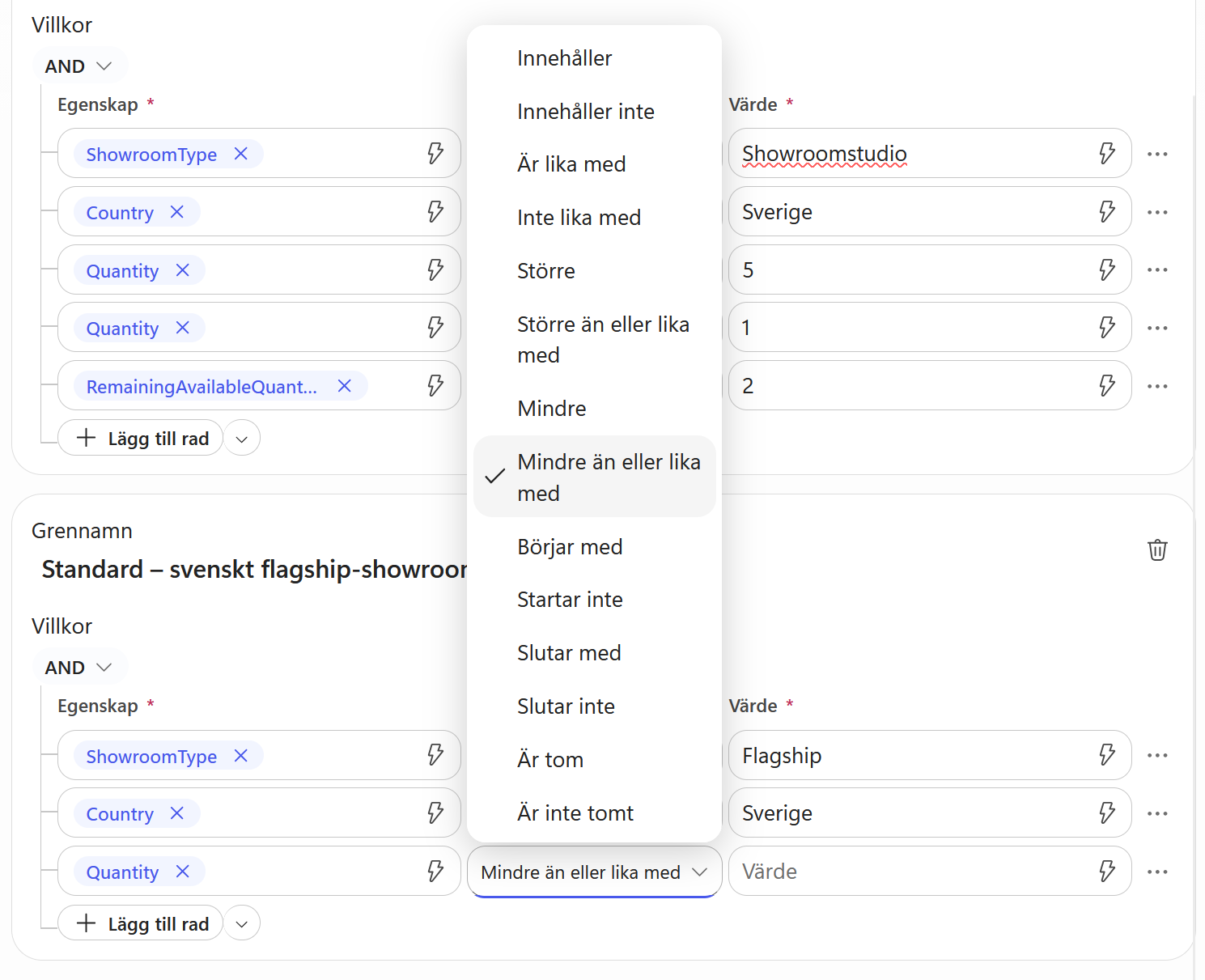The width and height of the screenshot is (1205, 980).
Task: Click Lägg till rad below the RemainingAvailableQuant row
Action: point(141,438)
